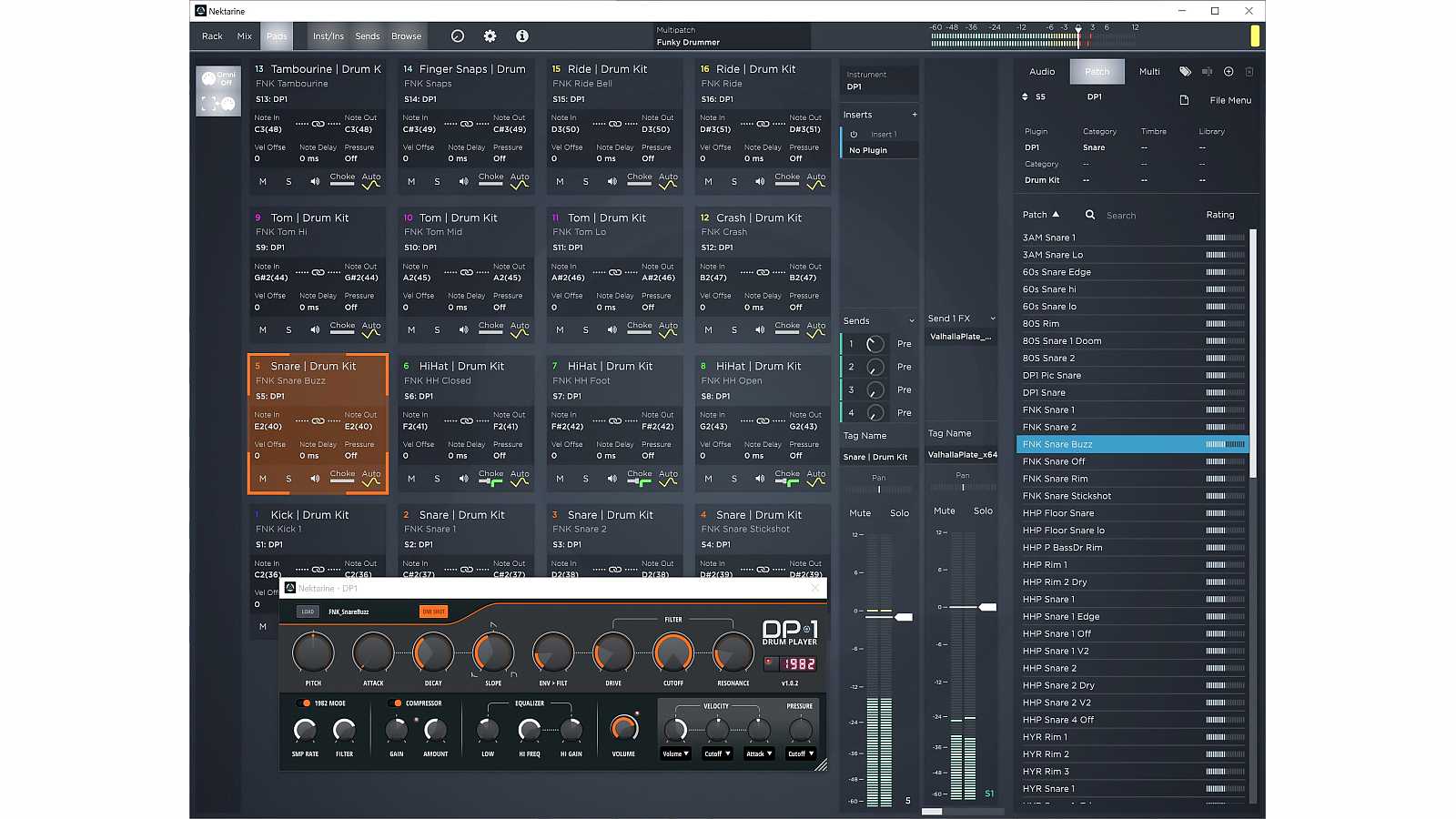Toggle Mute on the channel strip
Viewport: 1456px width, 819px height.
pyautogui.click(x=860, y=513)
